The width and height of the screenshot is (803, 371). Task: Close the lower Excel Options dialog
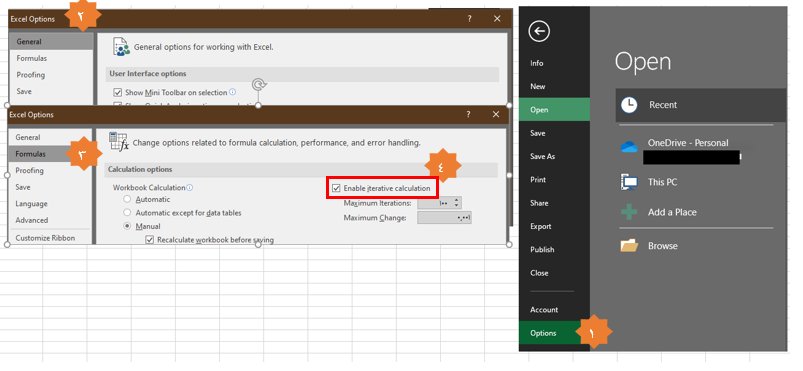click(496, 114)
